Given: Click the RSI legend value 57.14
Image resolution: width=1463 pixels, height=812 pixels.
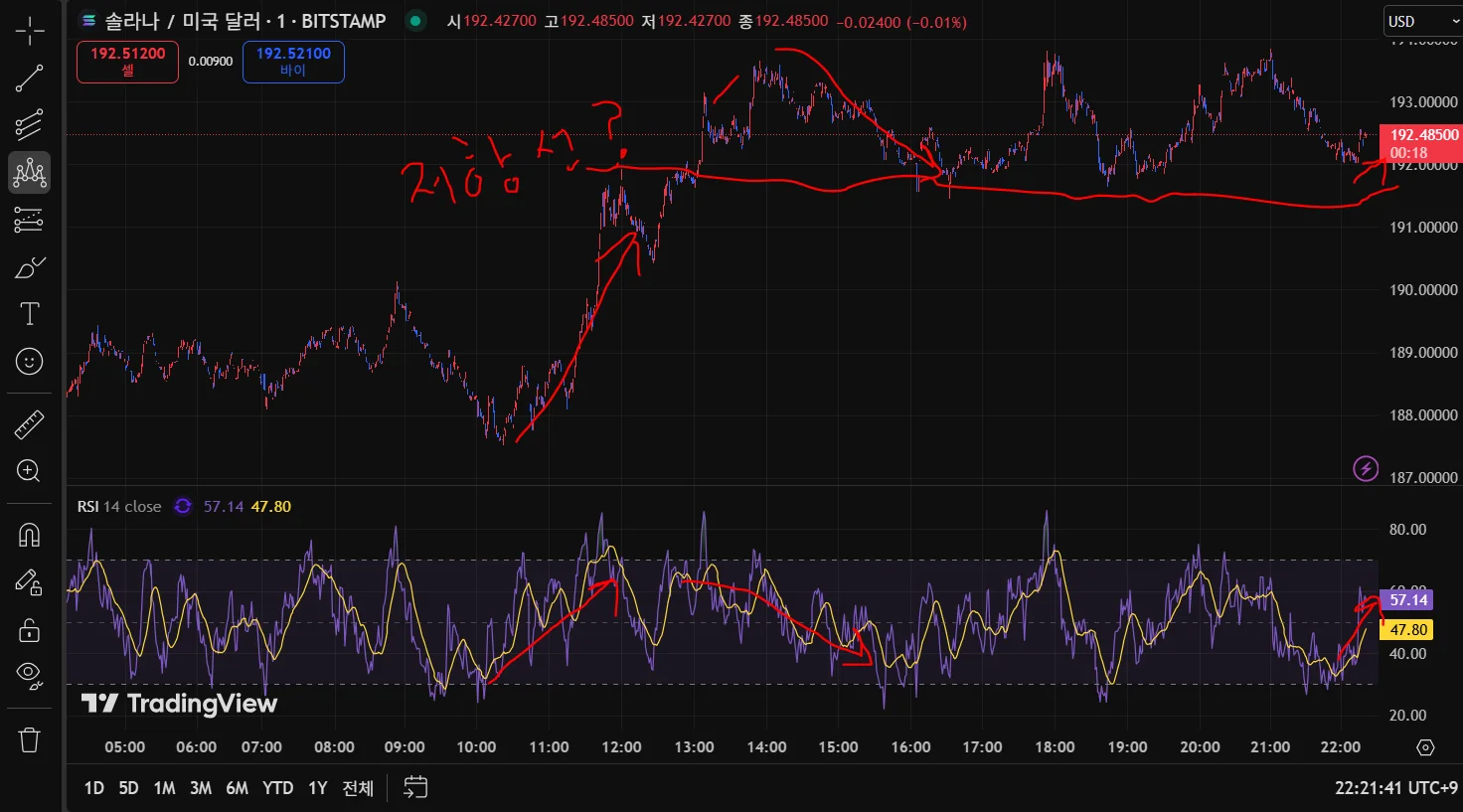Looking at the screenshot, I should point(224,507).
